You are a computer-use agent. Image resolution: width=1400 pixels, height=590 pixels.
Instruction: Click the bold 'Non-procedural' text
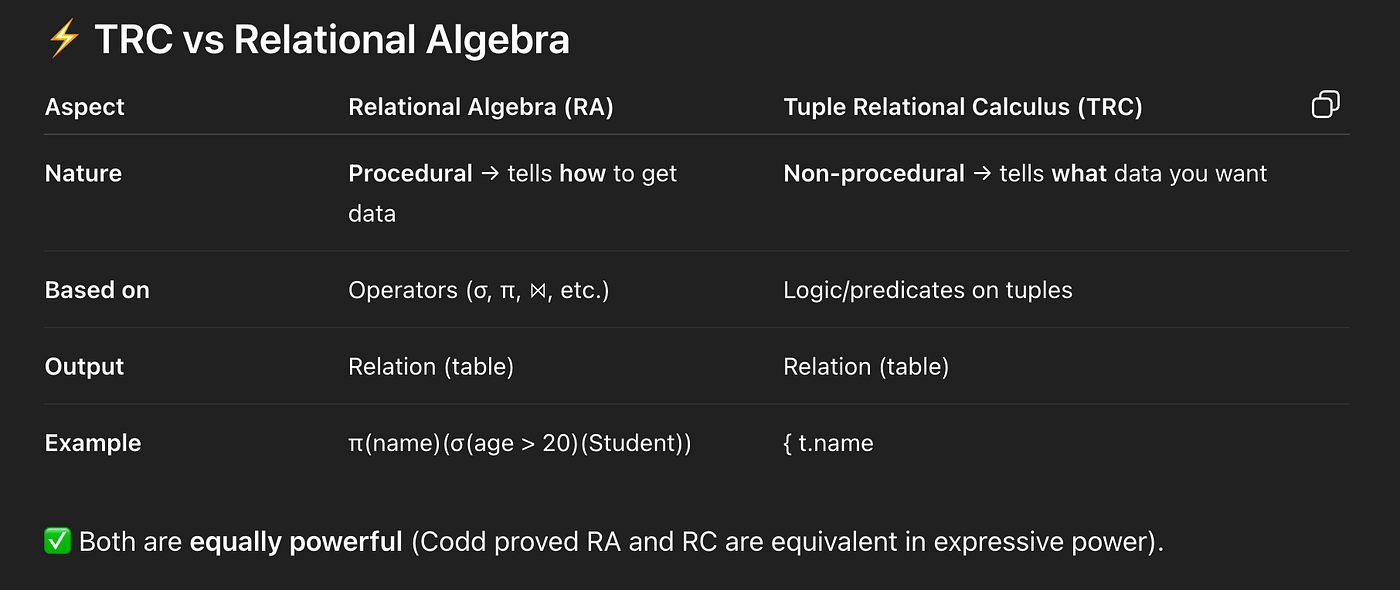click(x=874, y=173)
